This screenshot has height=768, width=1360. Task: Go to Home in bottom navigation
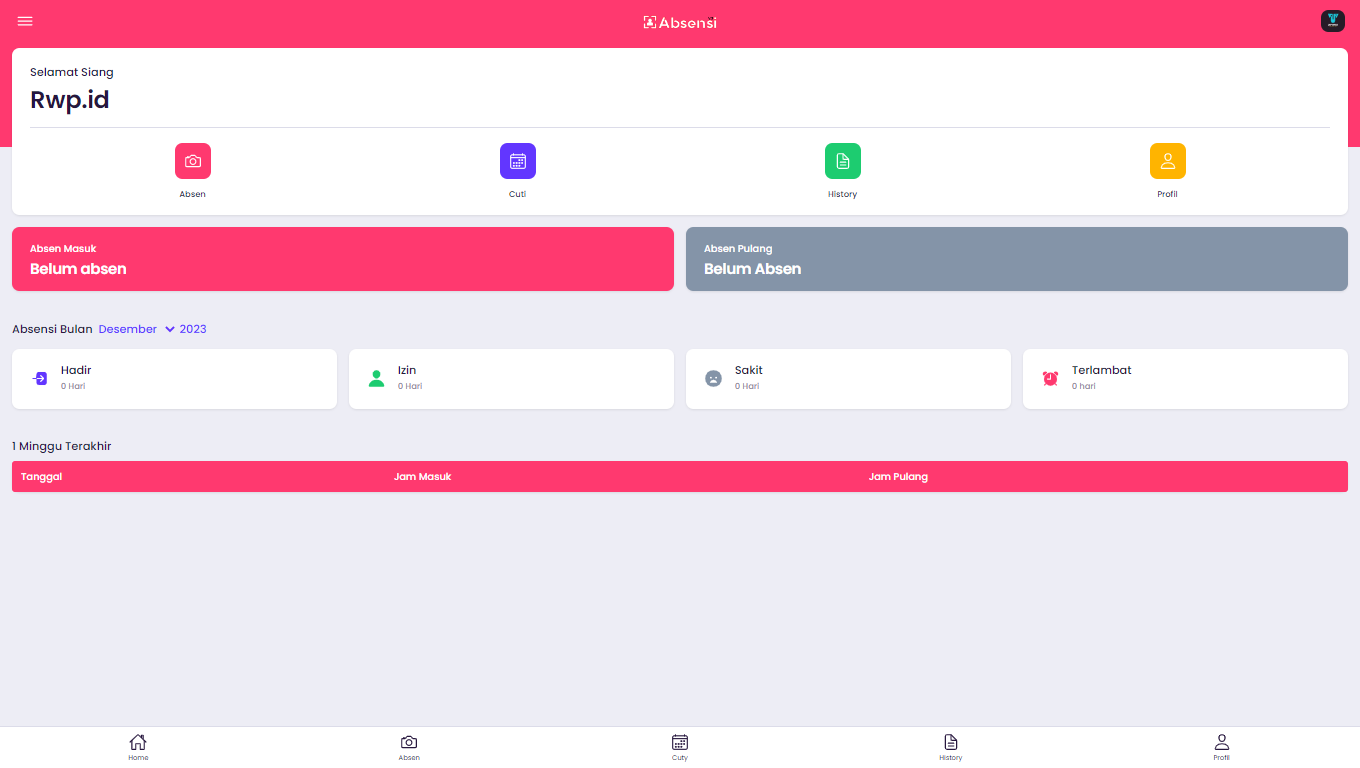(138, 747)
